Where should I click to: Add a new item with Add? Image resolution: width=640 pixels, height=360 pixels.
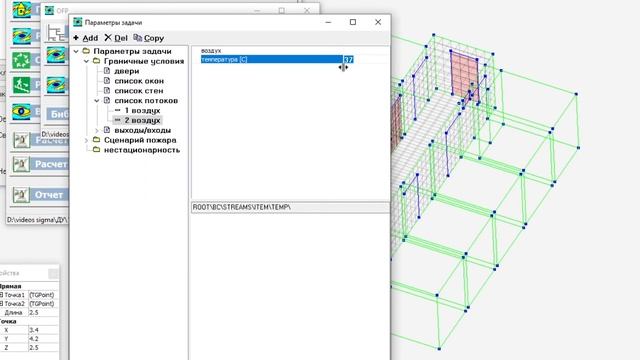[86, 38]
